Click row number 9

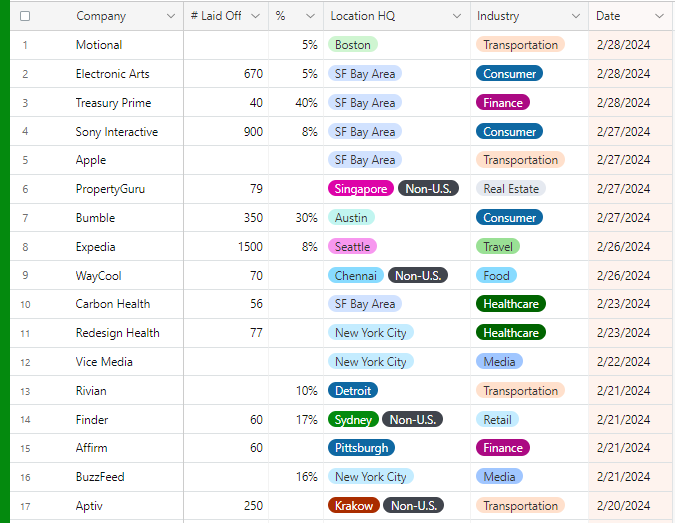25,275
